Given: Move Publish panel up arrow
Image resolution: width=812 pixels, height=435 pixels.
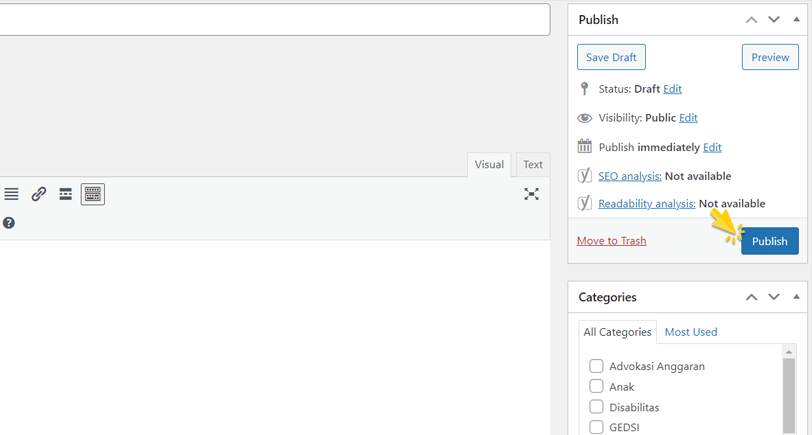Looking at the screenshot, I should 752,20.
